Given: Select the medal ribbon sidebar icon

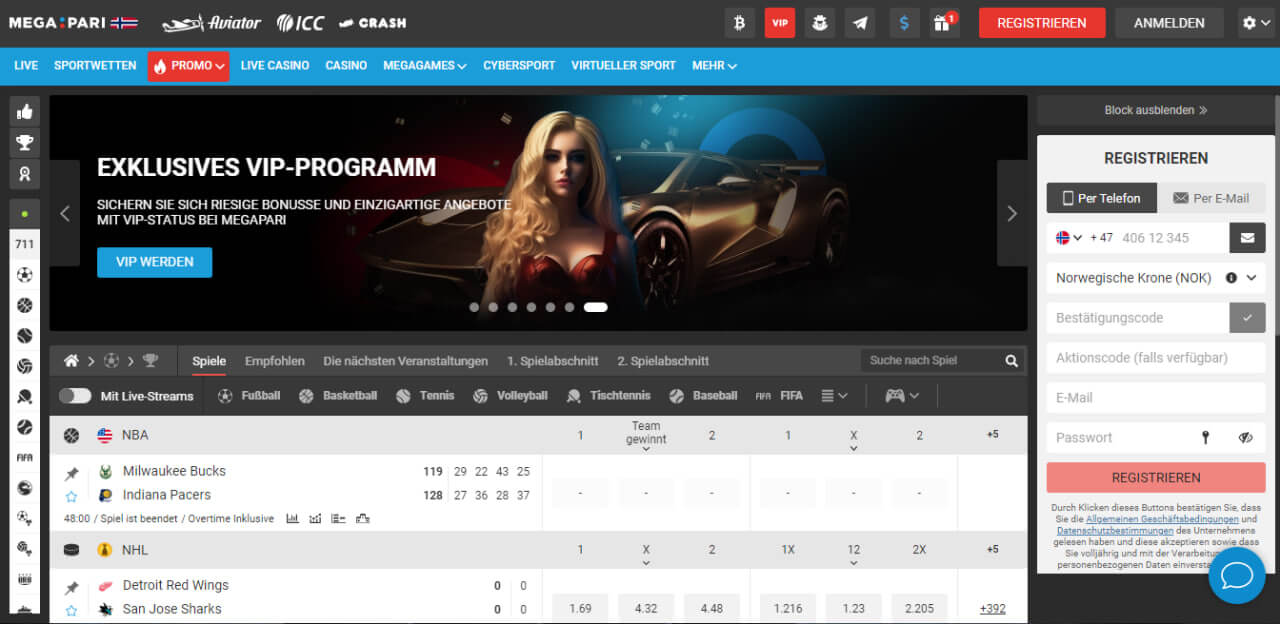Looking at the screenshot, I should (24, 173).
